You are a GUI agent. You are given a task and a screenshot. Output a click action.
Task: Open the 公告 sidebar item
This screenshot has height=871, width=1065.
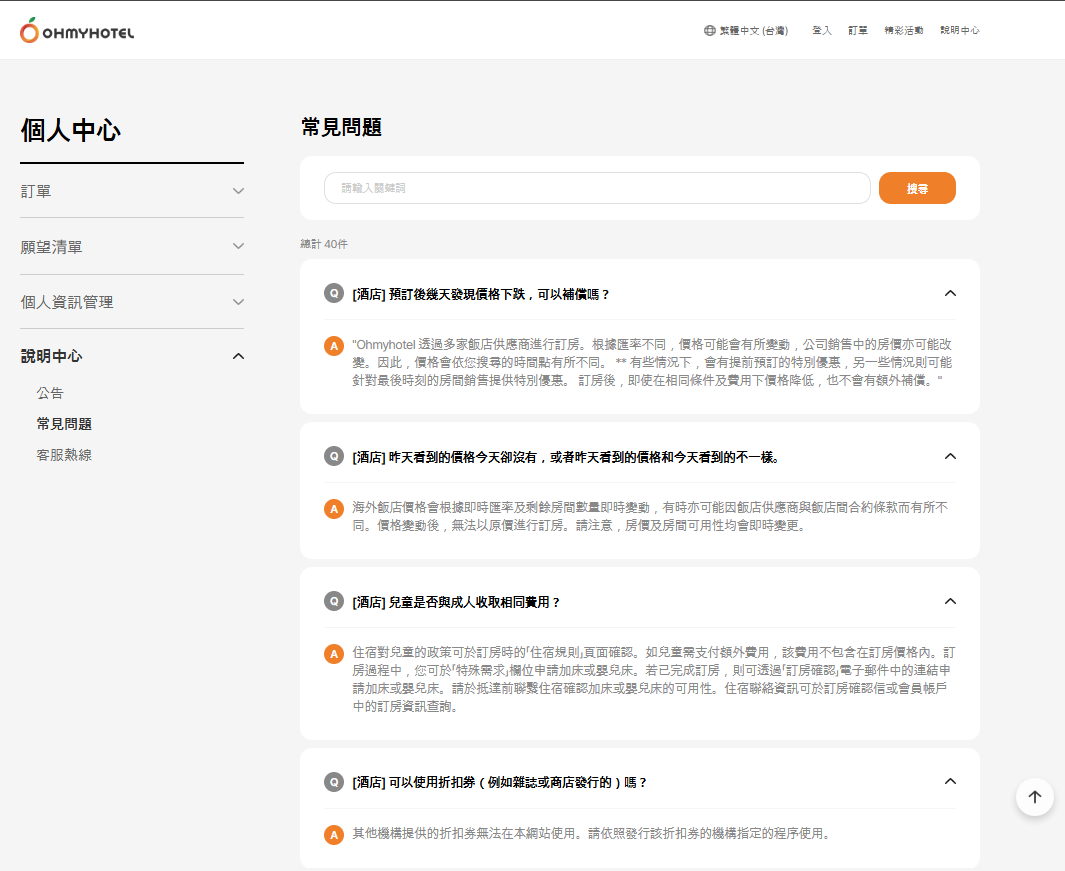coord(50,393)
